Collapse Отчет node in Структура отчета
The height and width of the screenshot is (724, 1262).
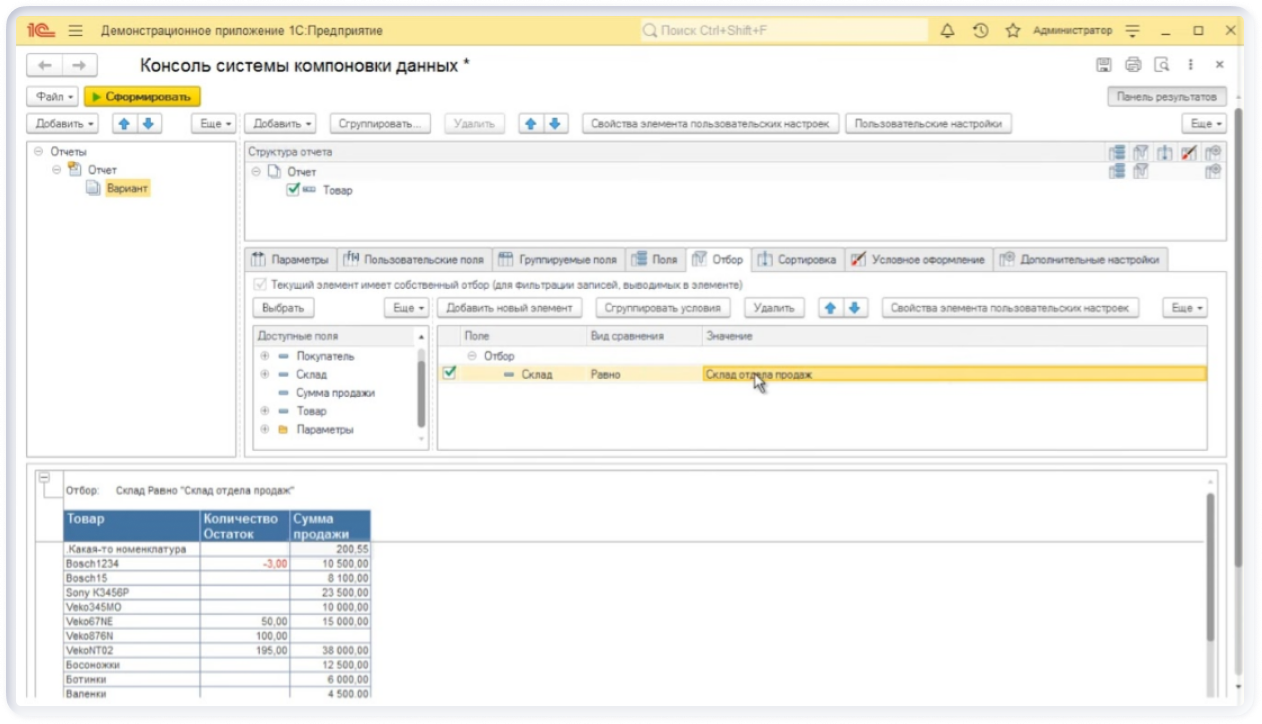[257, 172]
